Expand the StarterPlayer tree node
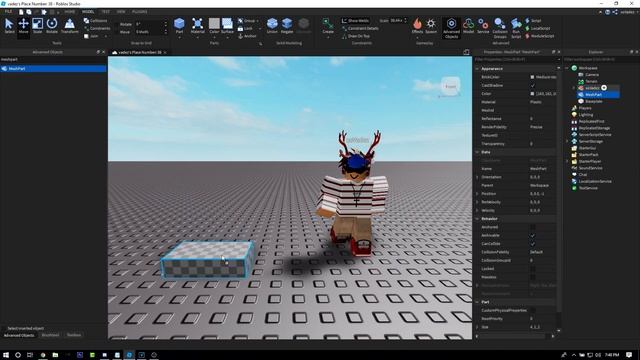Image resolution: width=640 pixels, height=360 pixels. point(567,161)
